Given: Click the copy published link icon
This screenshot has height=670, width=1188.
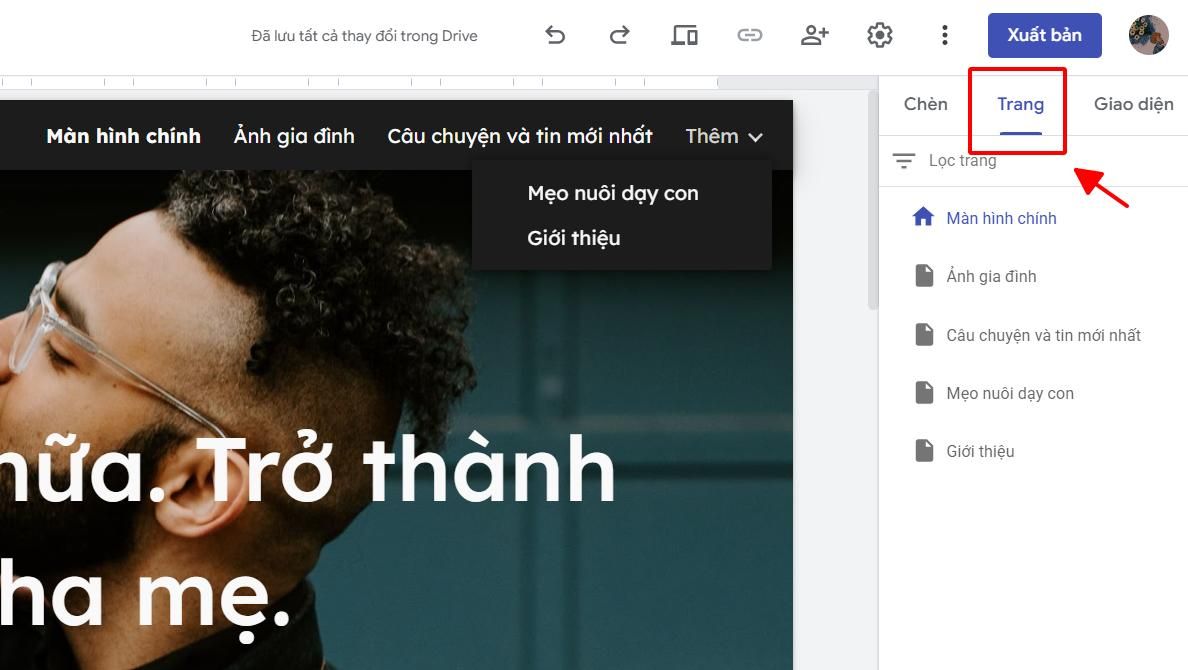Looking at the screenshot, I should 750,35.
